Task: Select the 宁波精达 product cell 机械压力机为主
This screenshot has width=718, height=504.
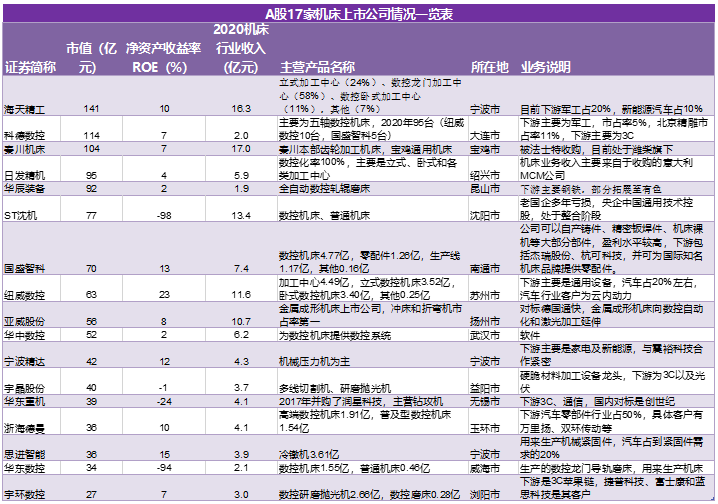Action: 314,362
